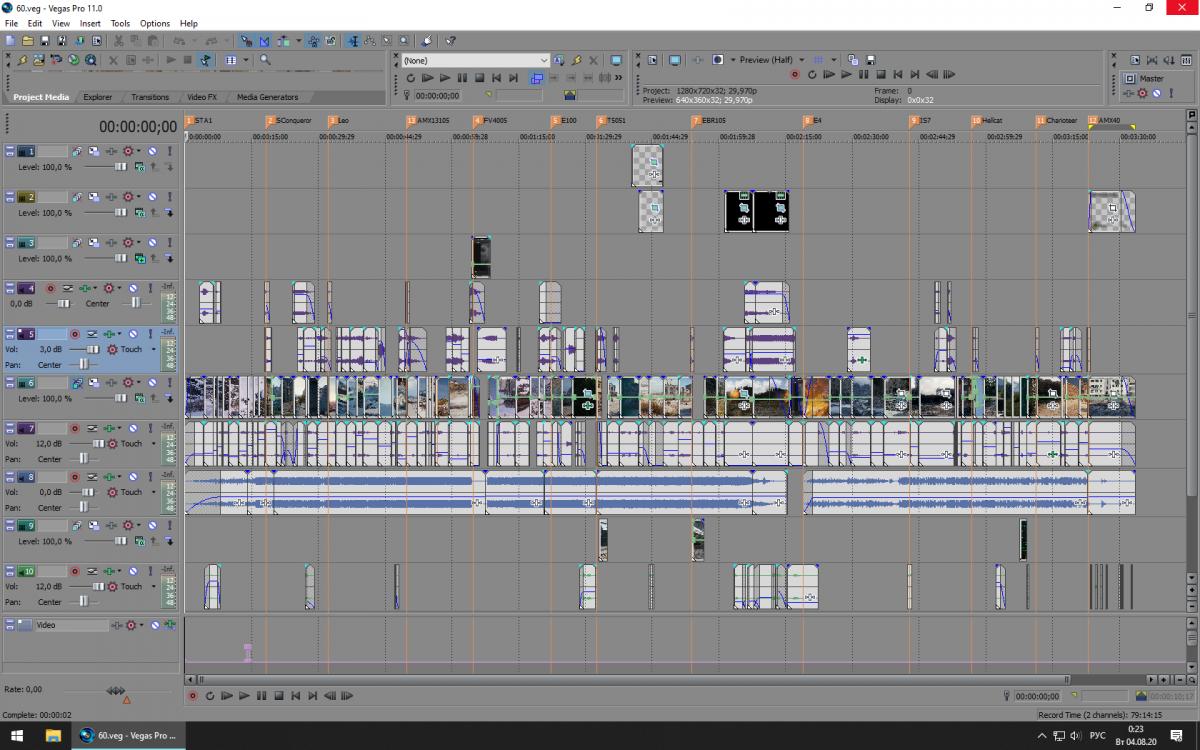Screen dimensions: 1200x750
Task: Click the Track Motion icon on track 2
Action: [93, 197]
